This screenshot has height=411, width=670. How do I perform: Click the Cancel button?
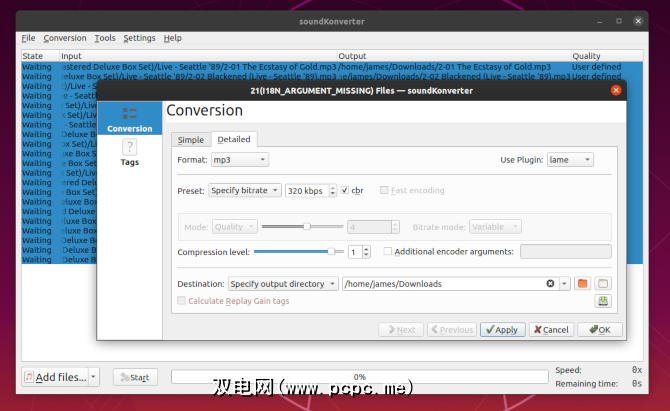point(551,330)
